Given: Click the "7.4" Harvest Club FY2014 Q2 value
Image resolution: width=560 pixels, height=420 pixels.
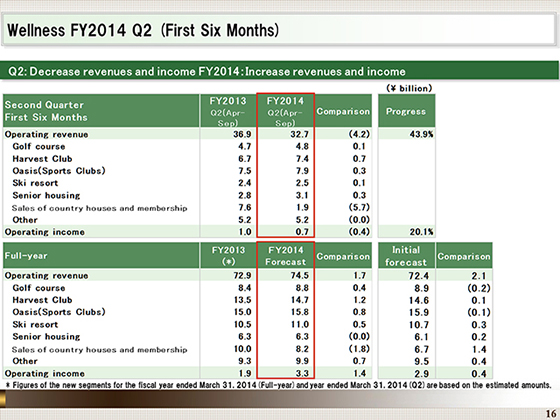Looking at the screenshot, I should coord(302,159).
